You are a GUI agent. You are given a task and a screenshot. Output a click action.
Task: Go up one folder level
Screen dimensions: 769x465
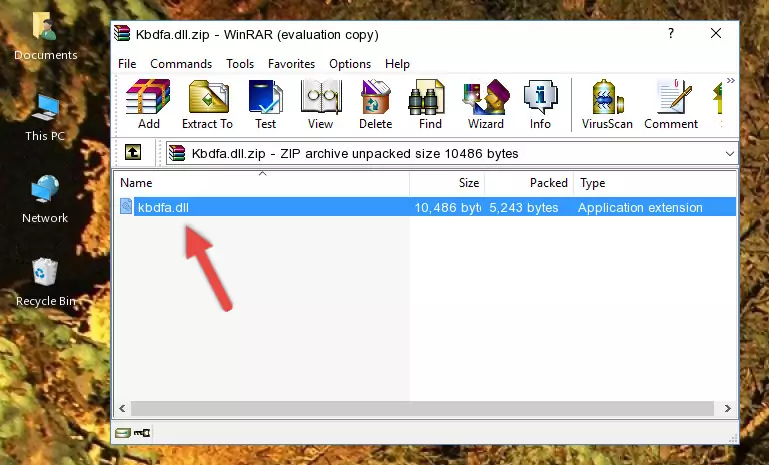[x=133, y=153]
